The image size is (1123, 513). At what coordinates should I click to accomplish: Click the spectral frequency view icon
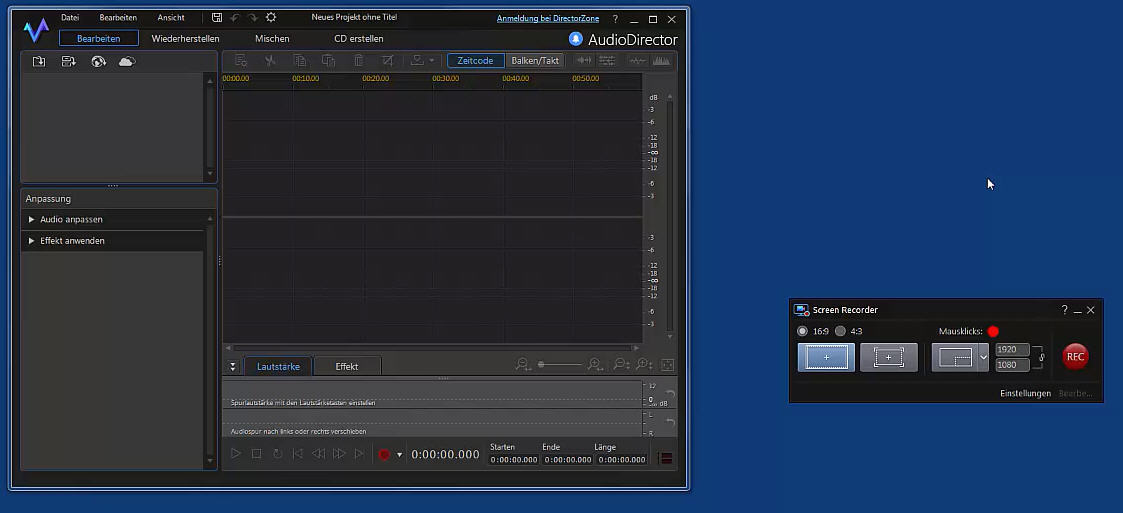pos(661,61)
